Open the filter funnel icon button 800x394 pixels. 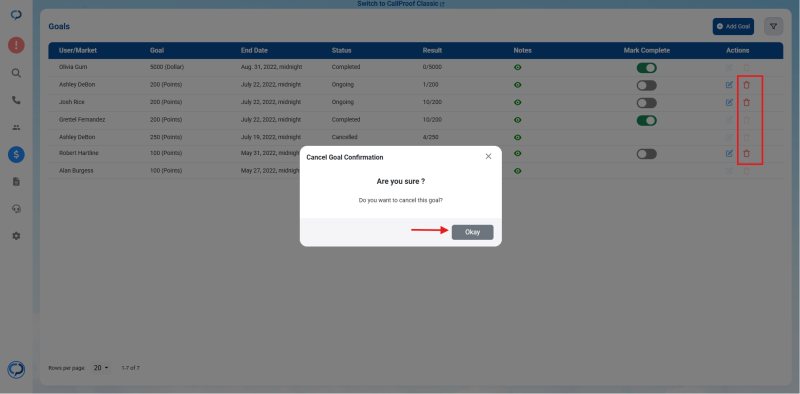[773, 26]
